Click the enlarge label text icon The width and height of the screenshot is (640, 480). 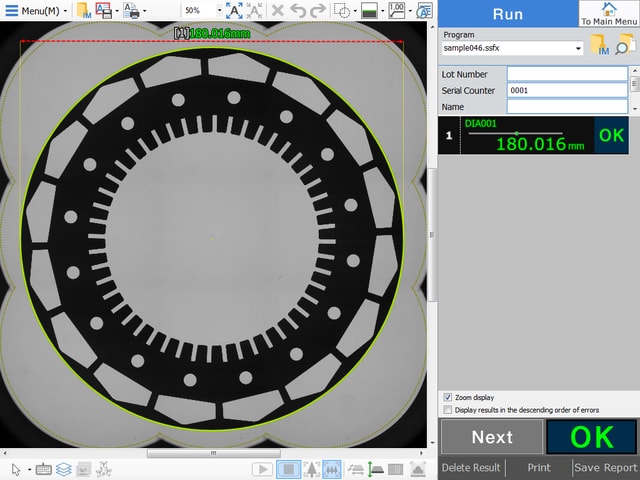[x=234, y=11]
